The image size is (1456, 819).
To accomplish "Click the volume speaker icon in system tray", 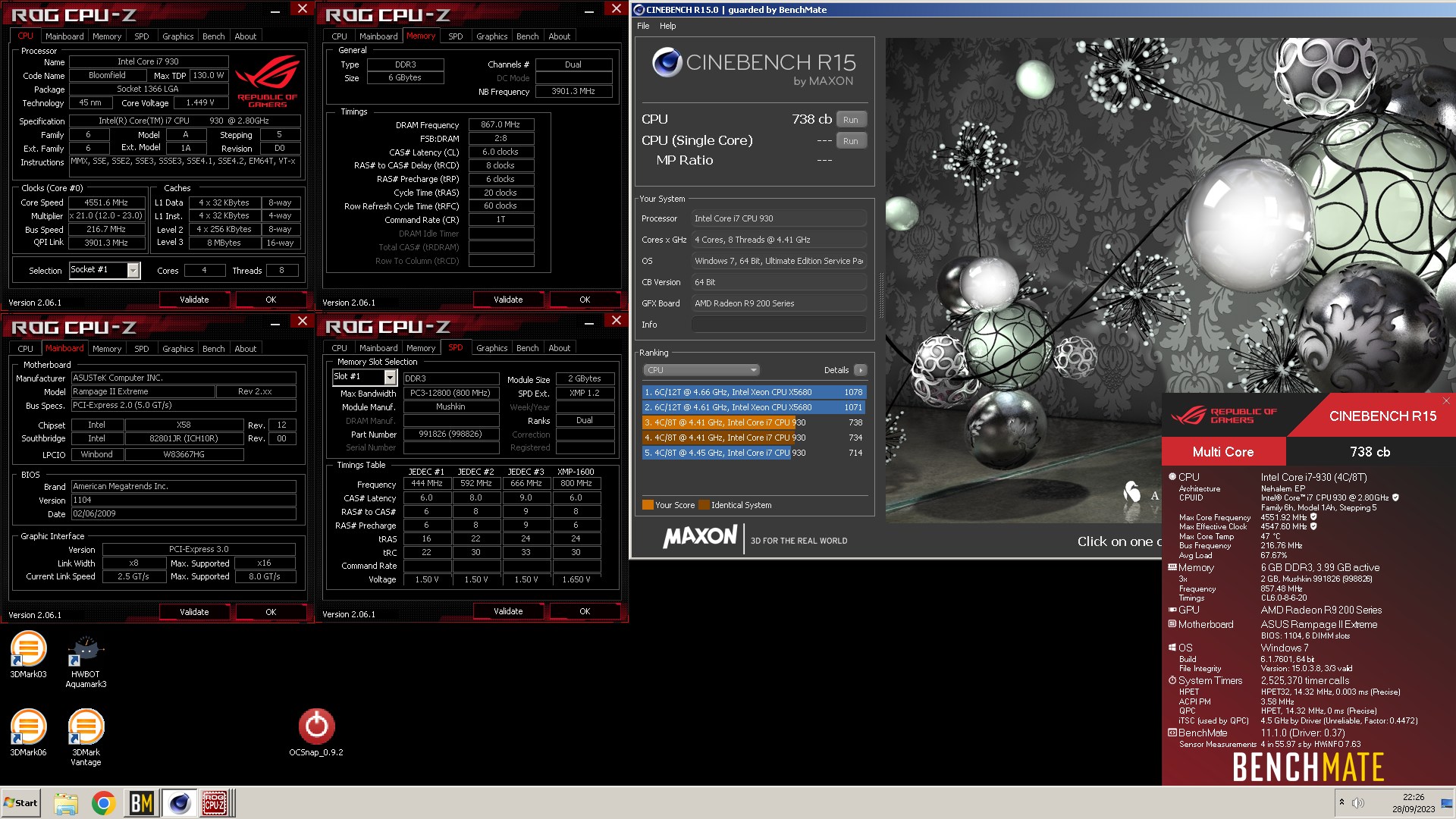I will pyautogui.click(x=1357, y=803).
